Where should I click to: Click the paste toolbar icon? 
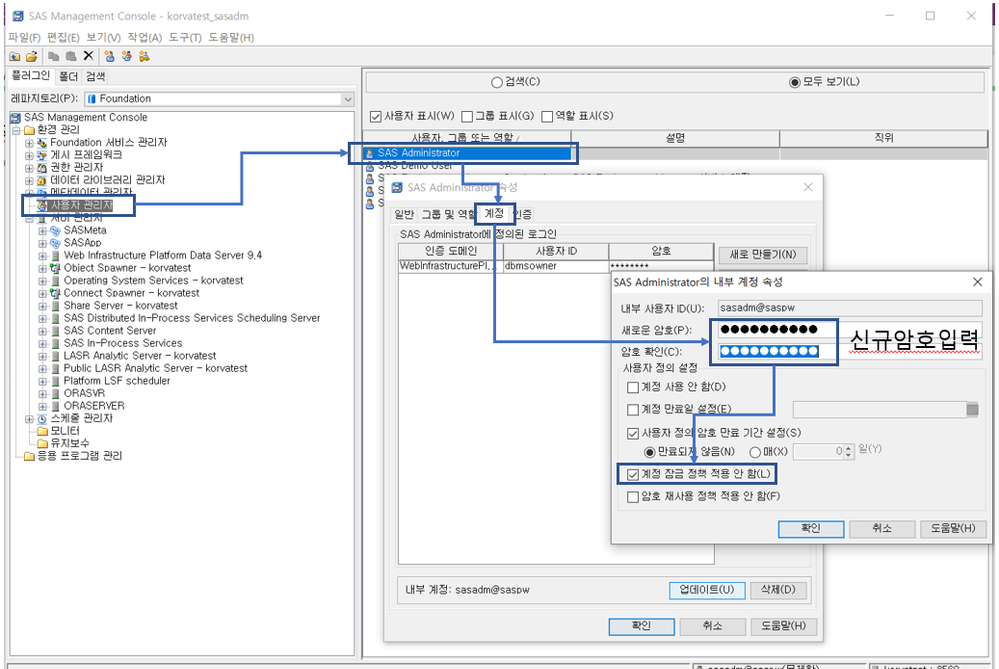click(71, 56)
